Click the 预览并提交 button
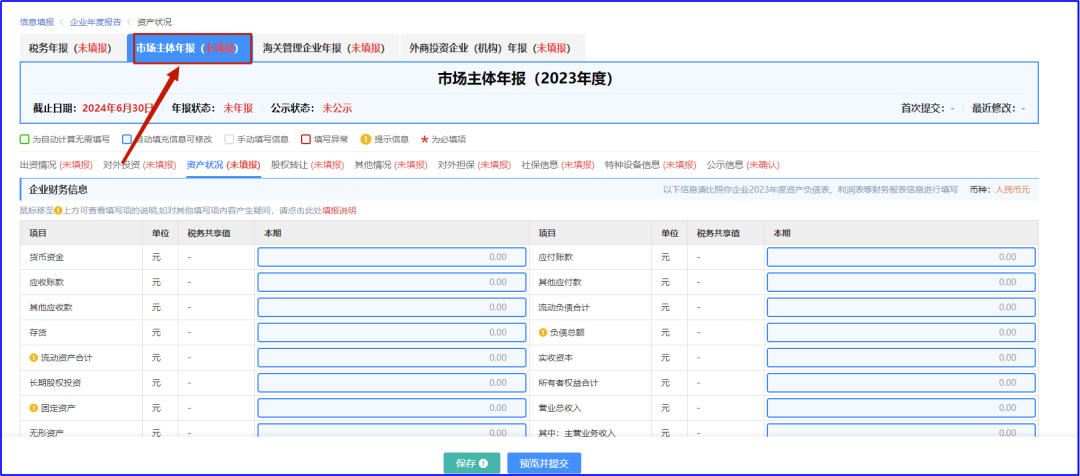Screen dimensions: 1080x476 [x=544, y=464]
